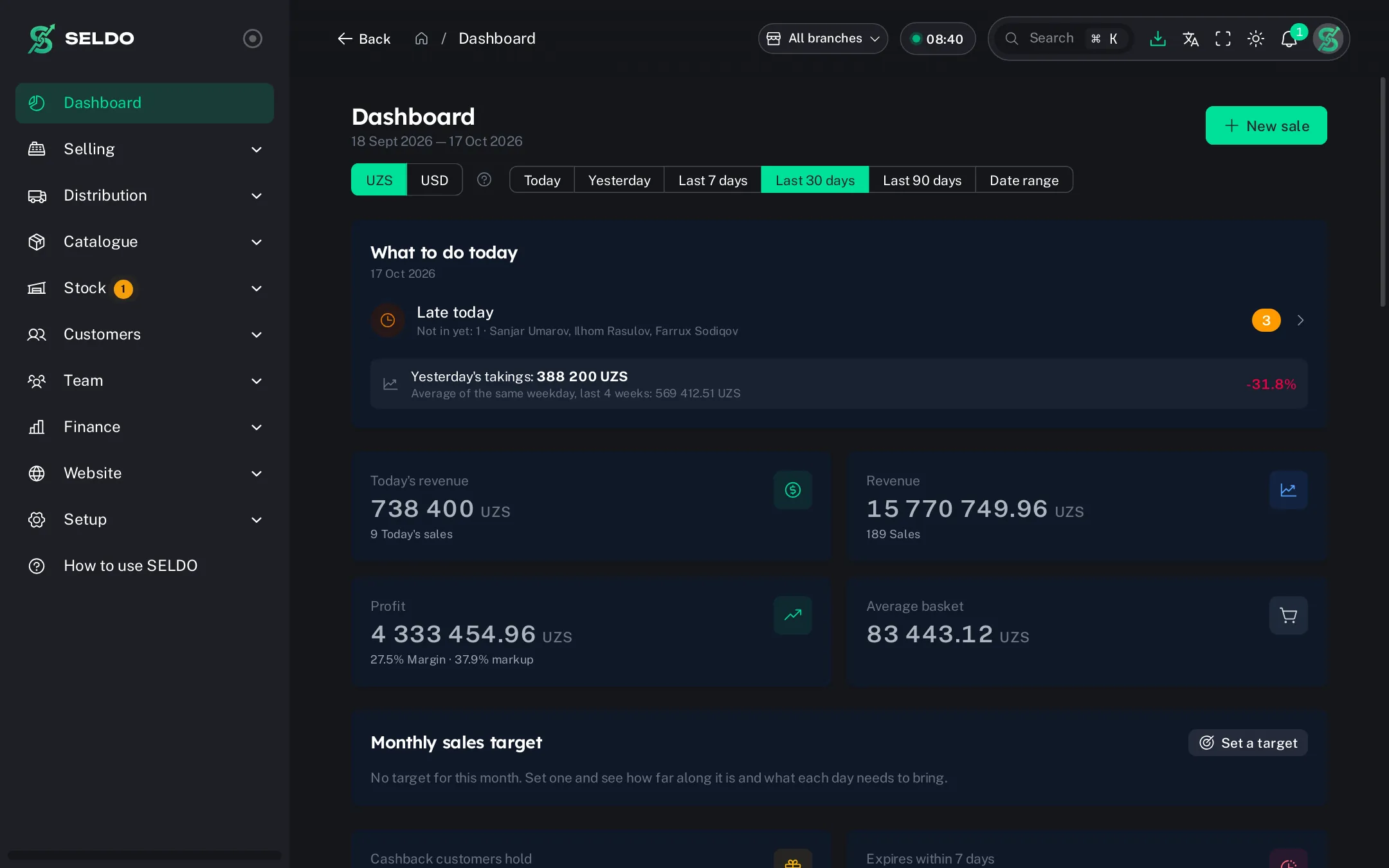The image size is (1389, 868).
Task: Expand the Customers menu
Action: point(145,334)
